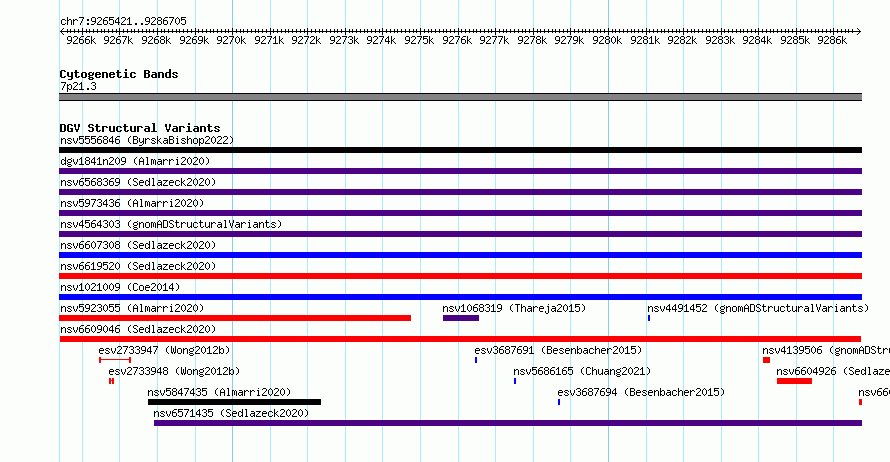This screenshot has height=462, width=890.
Task: Select the blue nsv1021009 variant bar
Action: pos(460,297)
